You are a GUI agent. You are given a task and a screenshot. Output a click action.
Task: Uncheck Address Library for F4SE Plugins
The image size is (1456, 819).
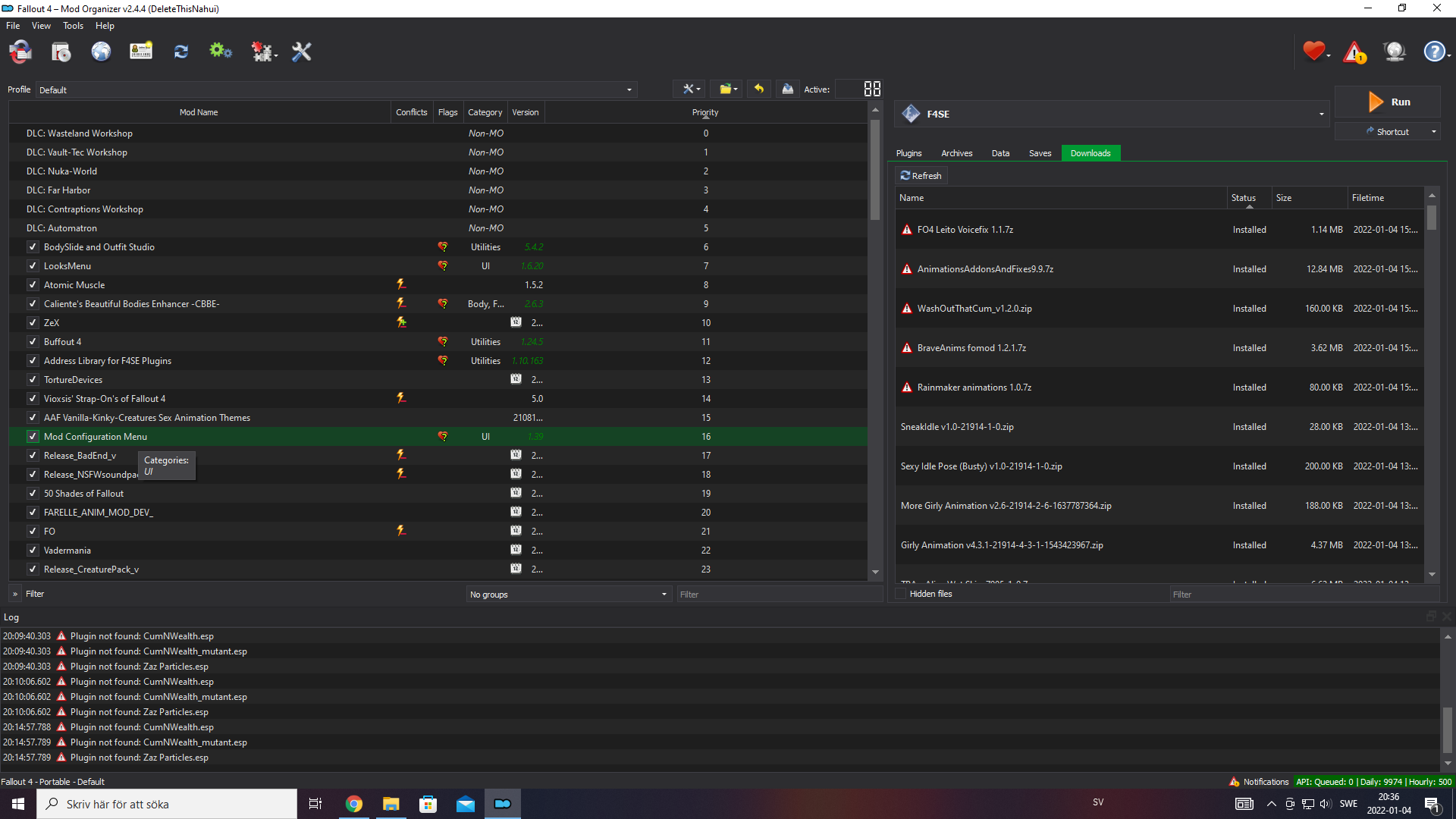pos(33,360)
